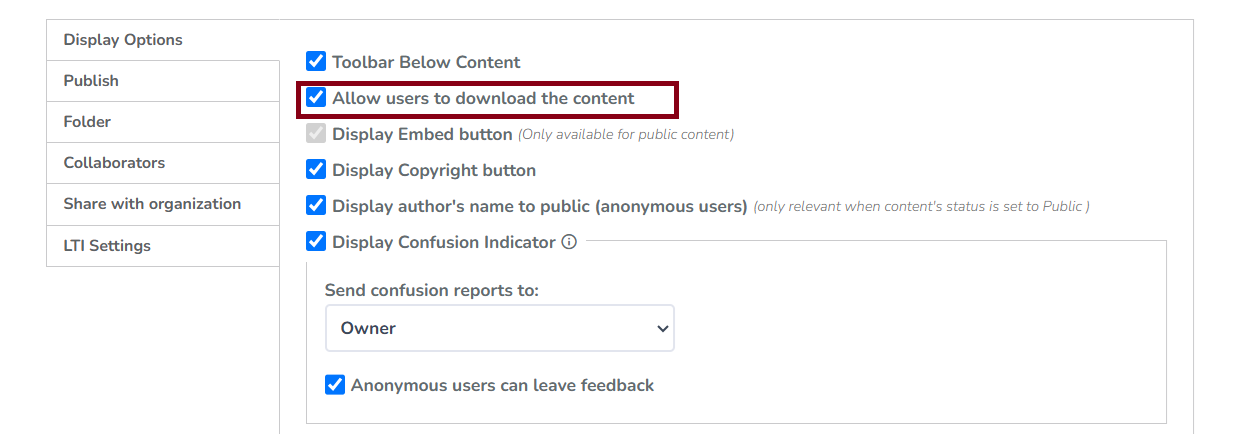Click the note about content status set to Public
1238x434 pixels.
(921, 207)
